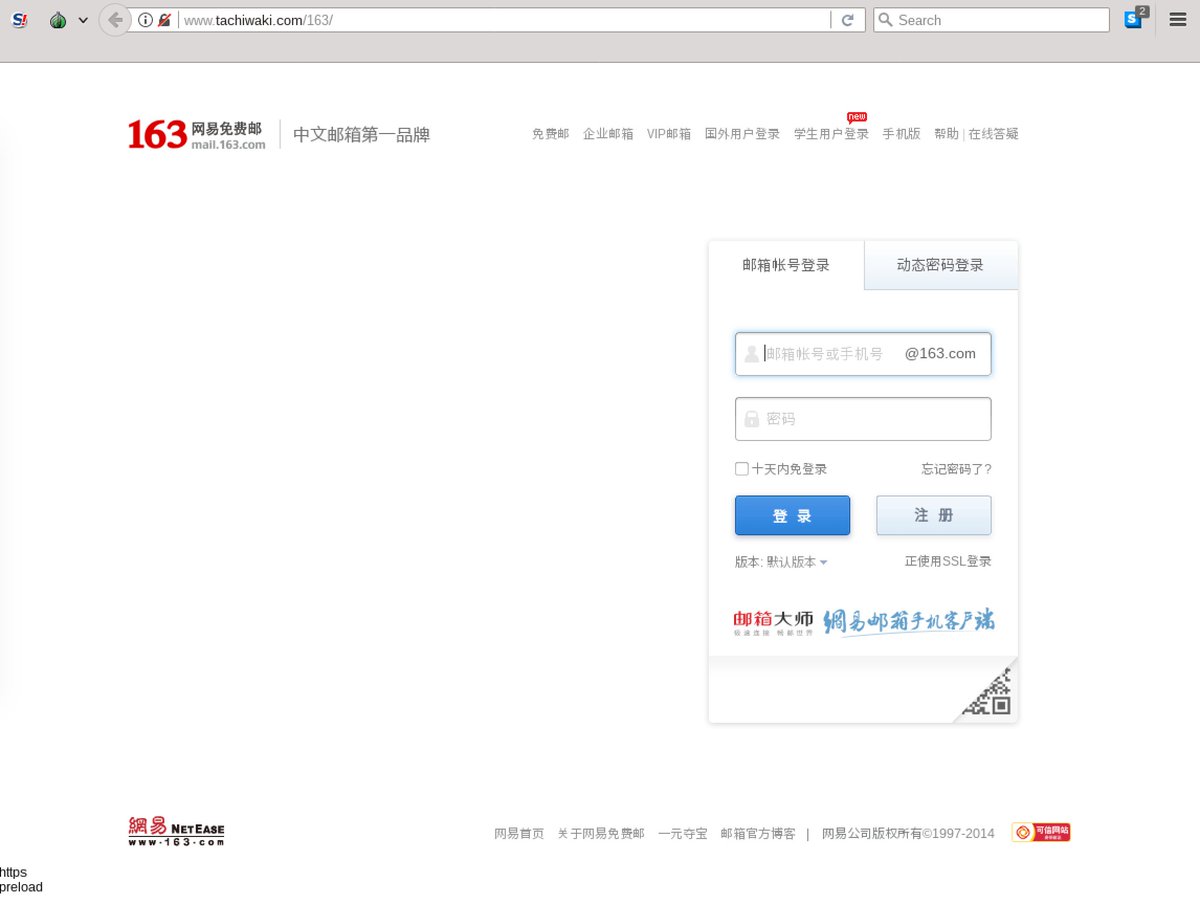
Task: Open the 国外用户登录 nav link
Action: coord(742,134)
